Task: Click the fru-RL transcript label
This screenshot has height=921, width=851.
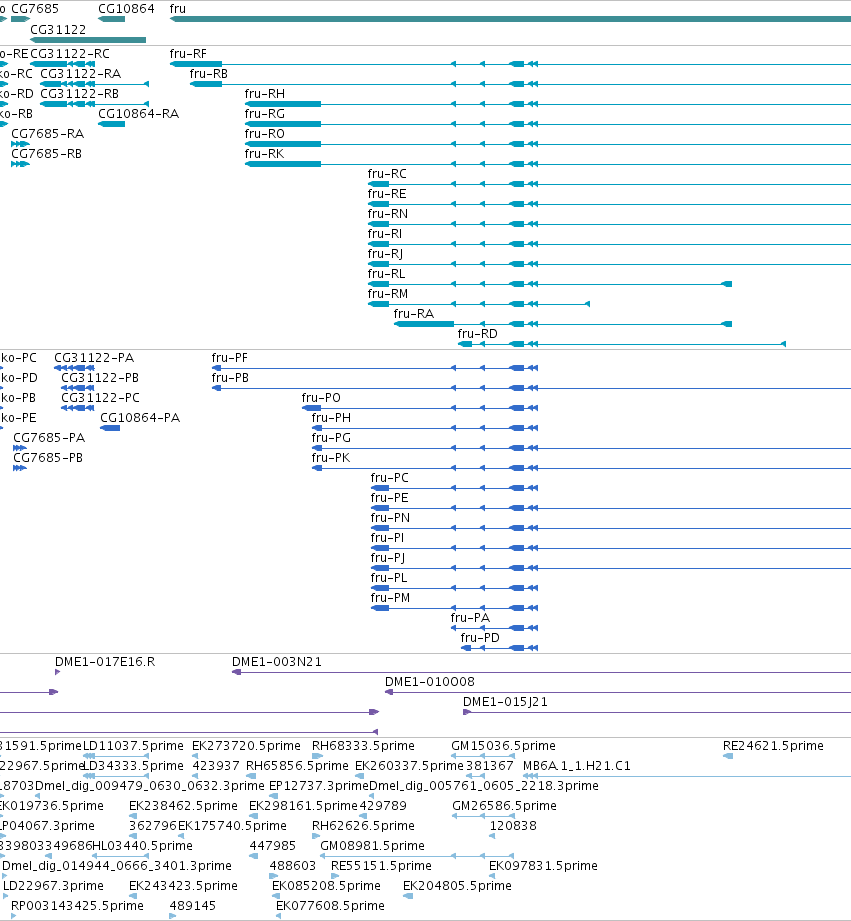Action: click(386, 273)
